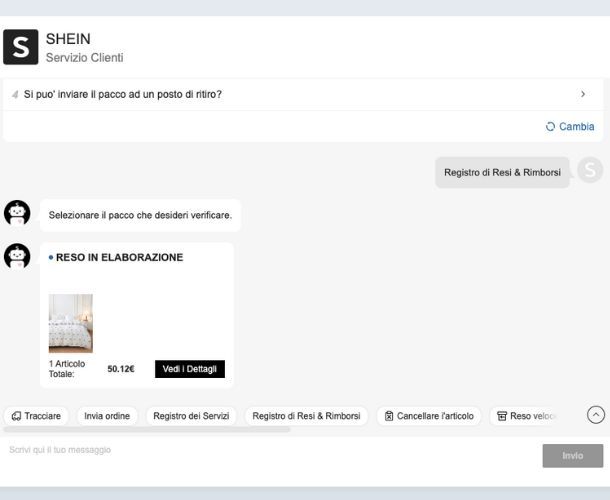The image size is (610, 500).
Task: Click the Invio send button
Action: [x=573, y=456]
